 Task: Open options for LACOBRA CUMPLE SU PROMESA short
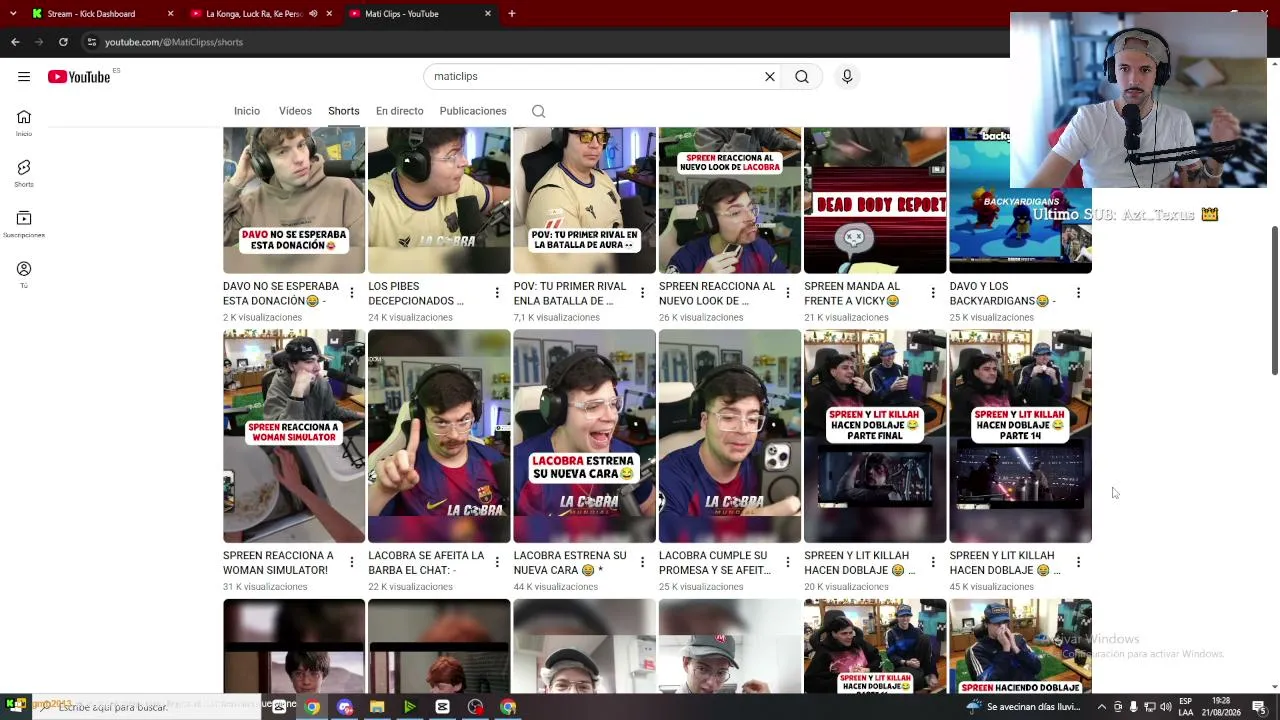787,562
